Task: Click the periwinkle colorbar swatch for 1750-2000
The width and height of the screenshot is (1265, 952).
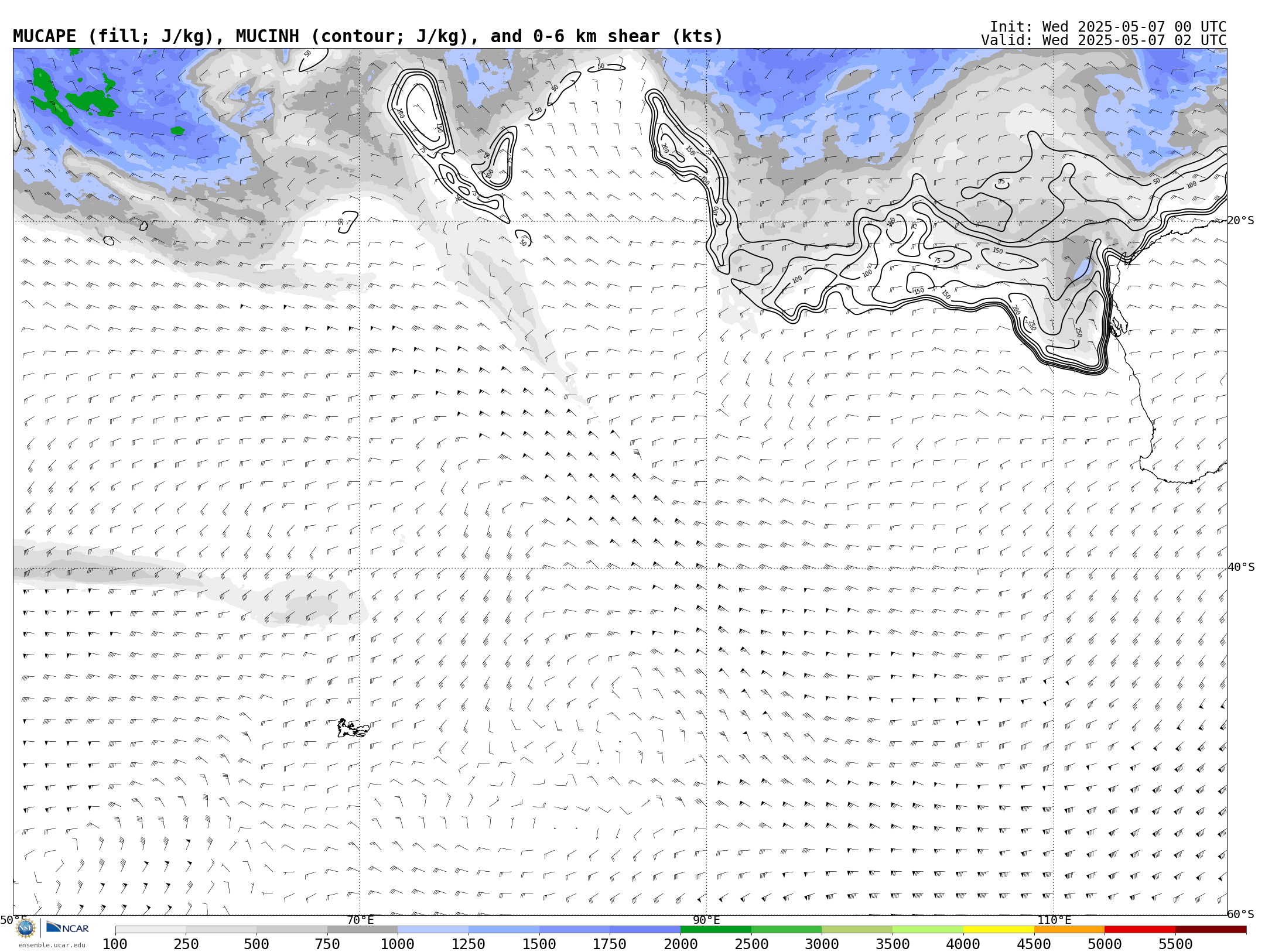Action: tap(645, 930)
